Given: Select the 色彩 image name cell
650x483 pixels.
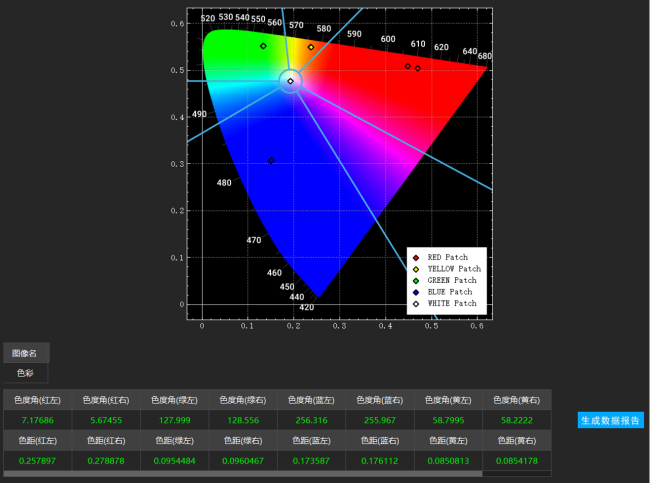Looking at the screenshot, I should pos(25,373).
